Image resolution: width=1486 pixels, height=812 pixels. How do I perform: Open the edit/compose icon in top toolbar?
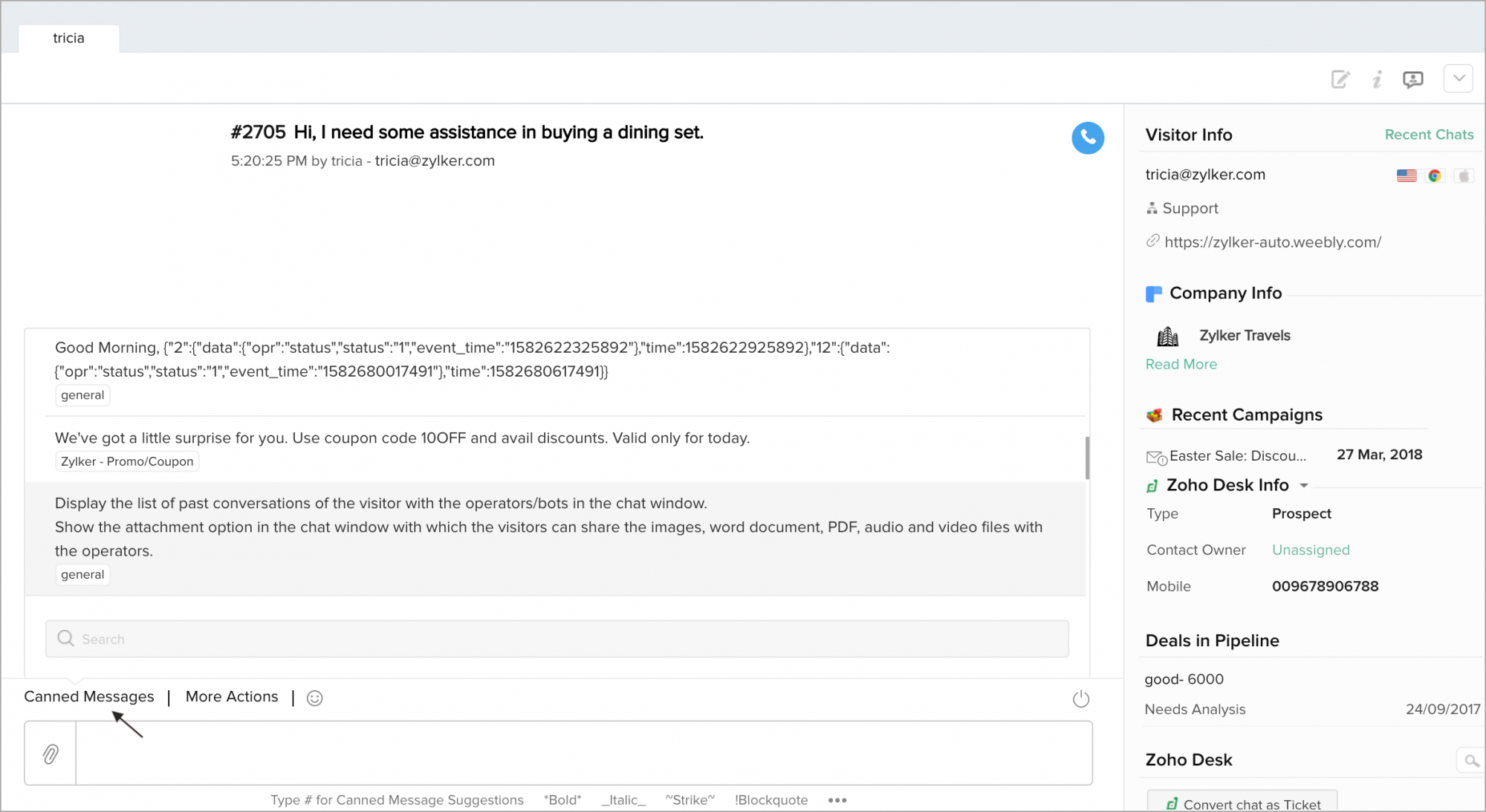[x=1340, y=79]
